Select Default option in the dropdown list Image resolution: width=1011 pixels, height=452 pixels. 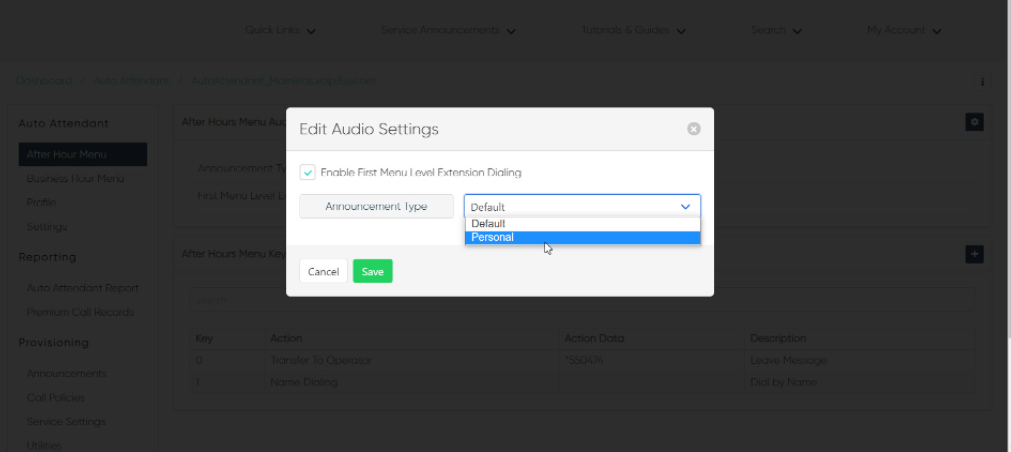(582, 224)
